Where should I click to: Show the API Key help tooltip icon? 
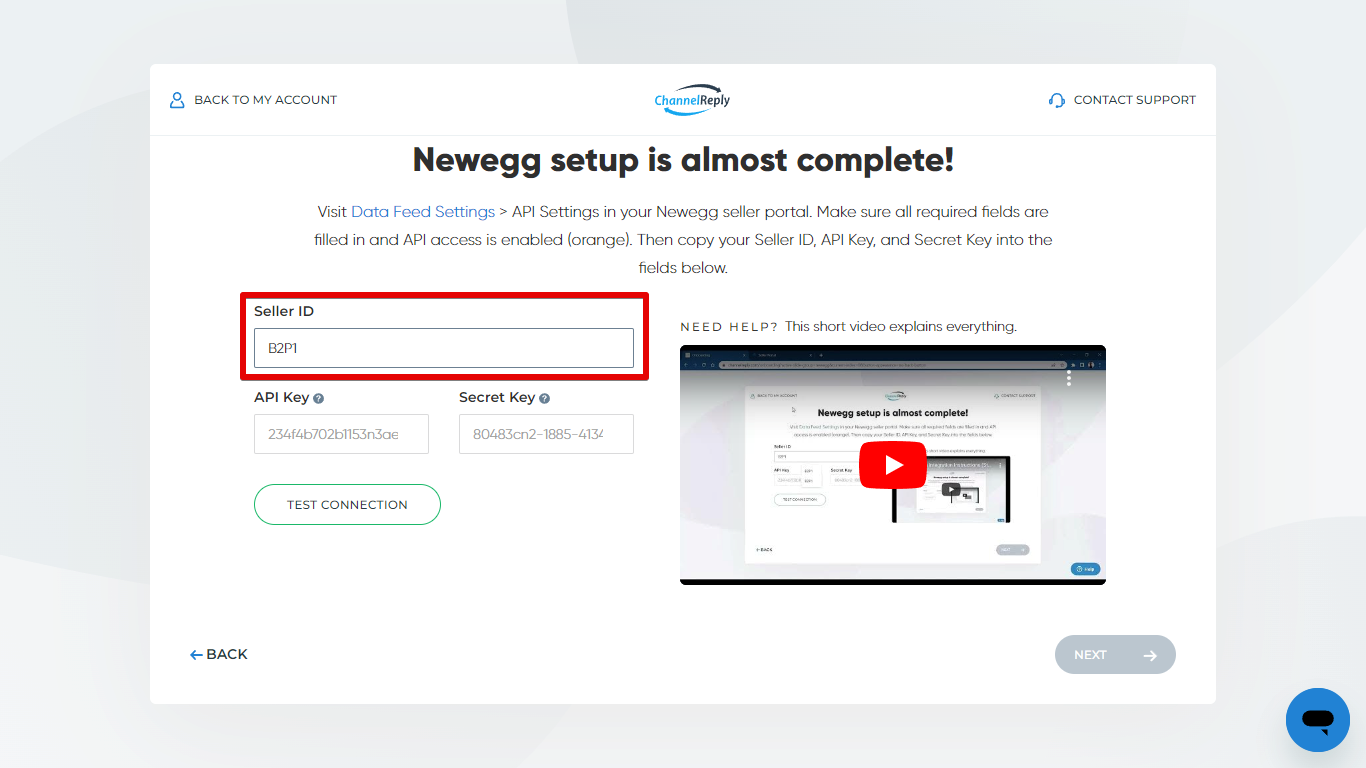point(319,398)
